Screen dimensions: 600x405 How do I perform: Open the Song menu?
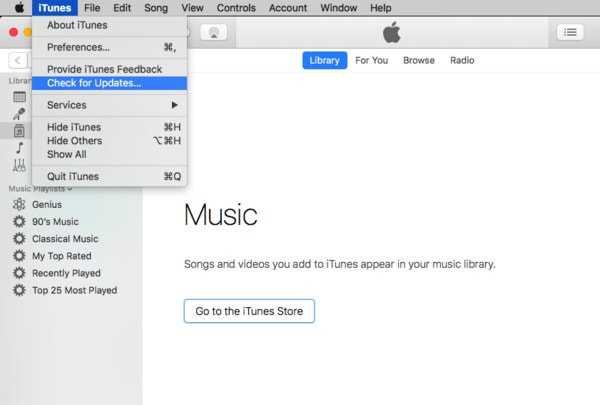coord(156,8)
